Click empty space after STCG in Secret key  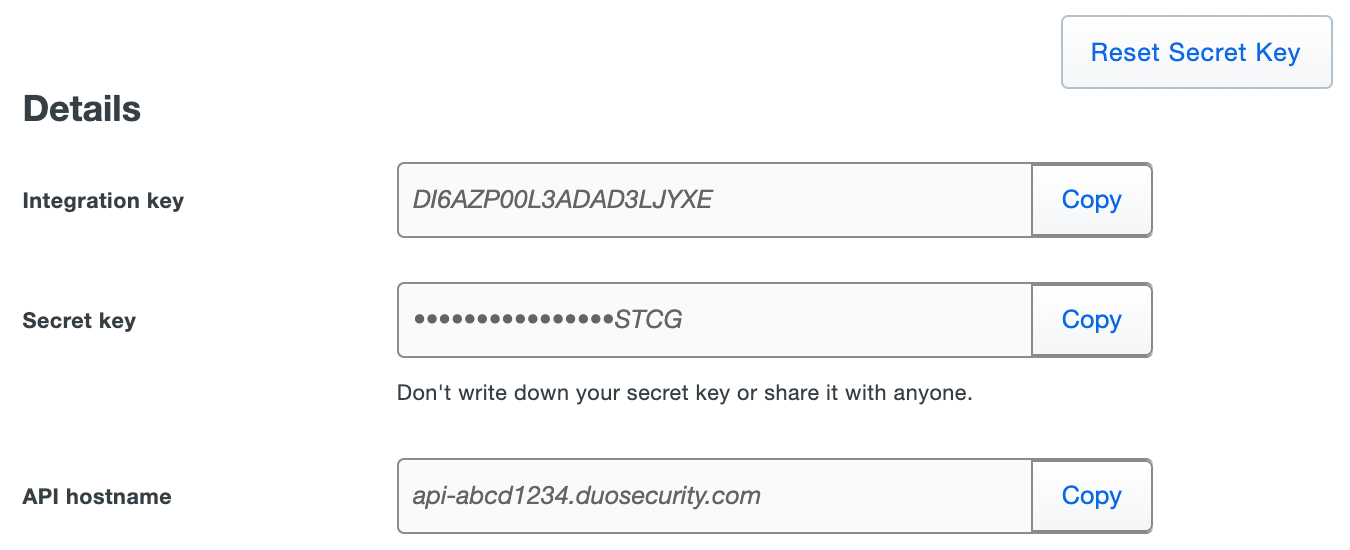pos(850,320)
